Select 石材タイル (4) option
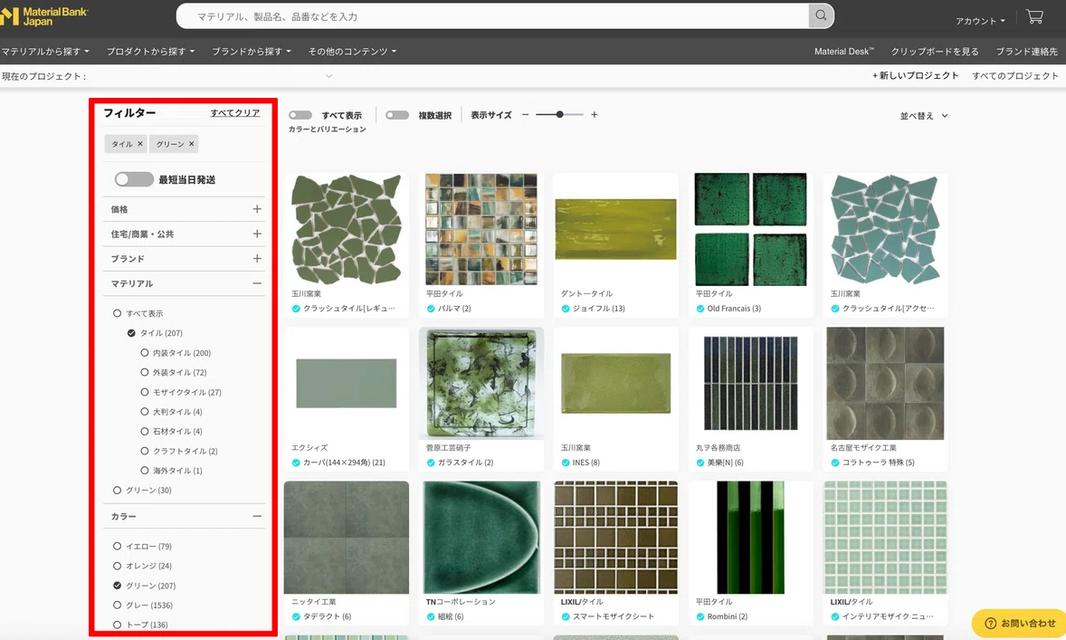 tap(144, 432)
